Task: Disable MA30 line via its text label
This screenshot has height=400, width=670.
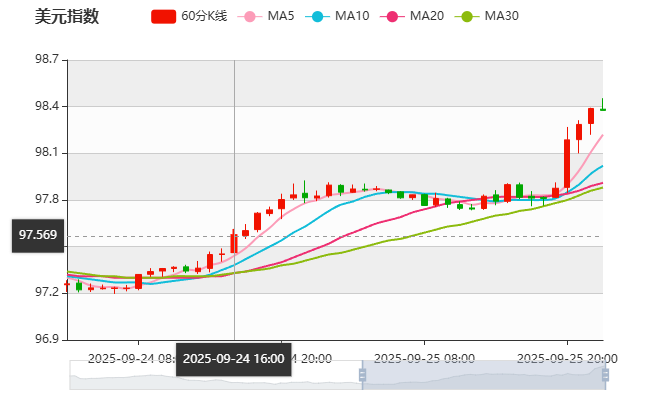Action: tap(502, 16)
